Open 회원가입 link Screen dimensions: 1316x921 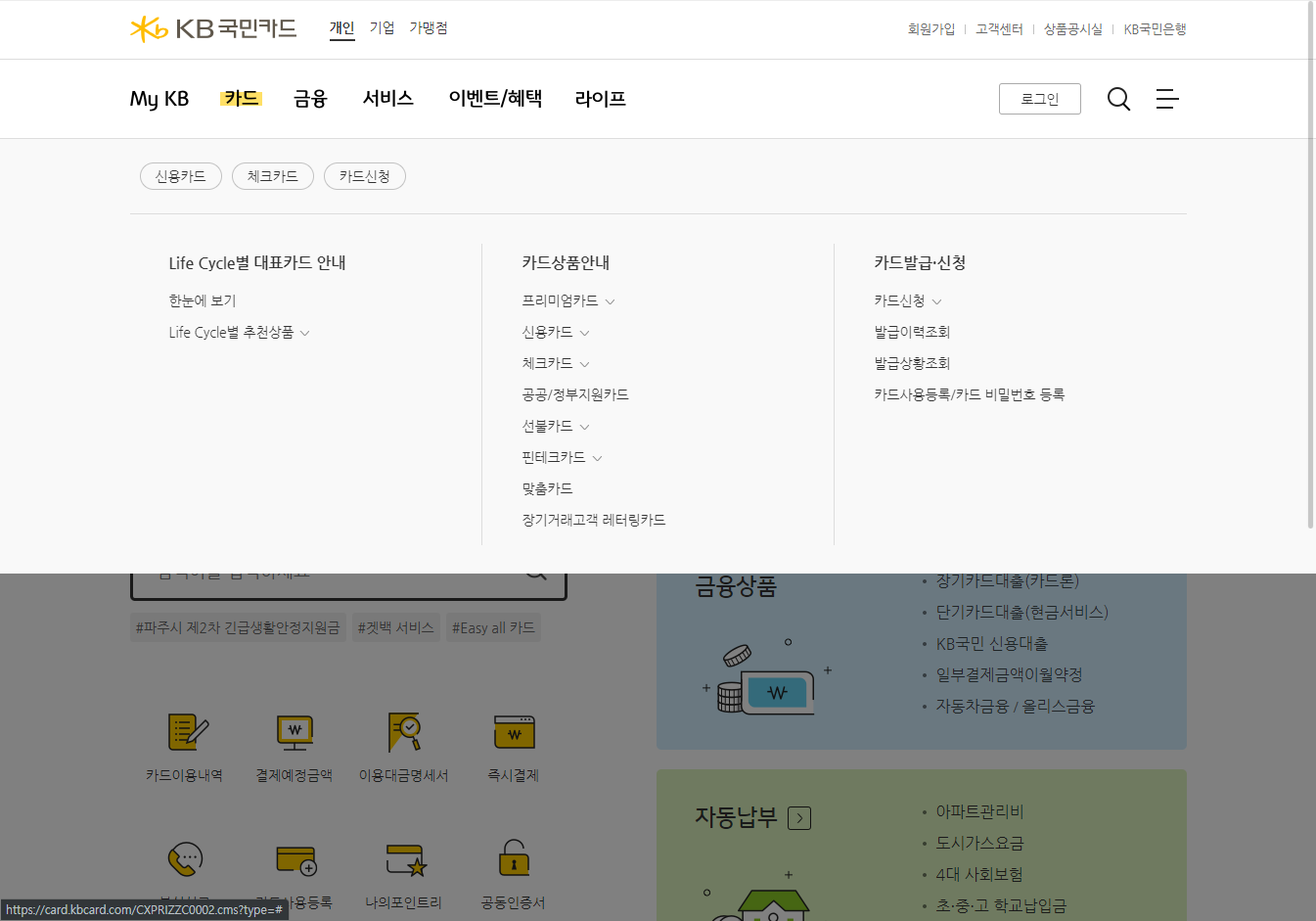(931, 29)
